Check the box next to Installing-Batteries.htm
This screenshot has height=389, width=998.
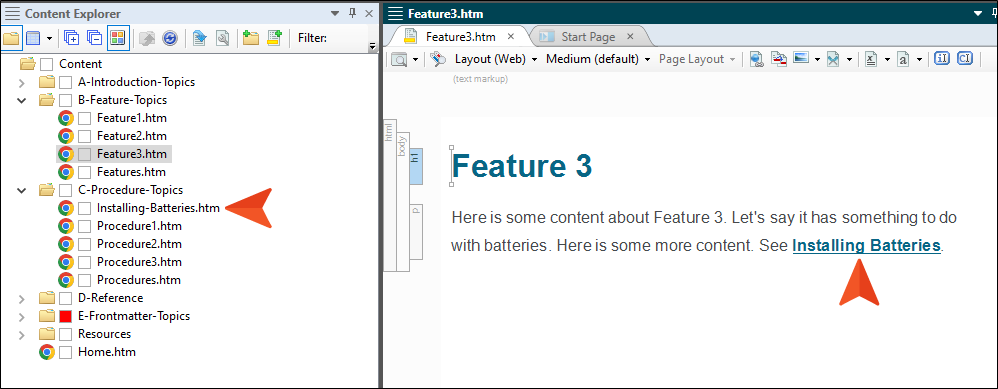85,208
